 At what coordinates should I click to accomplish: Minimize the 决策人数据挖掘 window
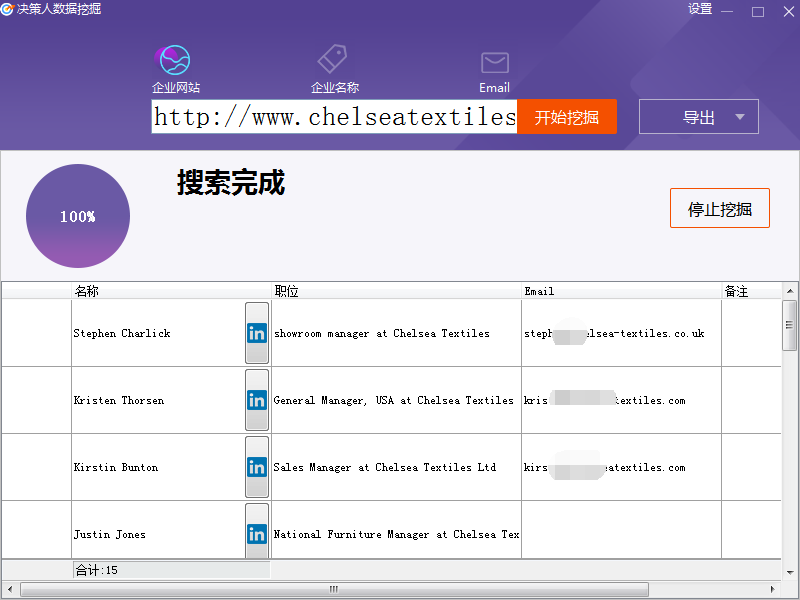(x=727, y=11)
